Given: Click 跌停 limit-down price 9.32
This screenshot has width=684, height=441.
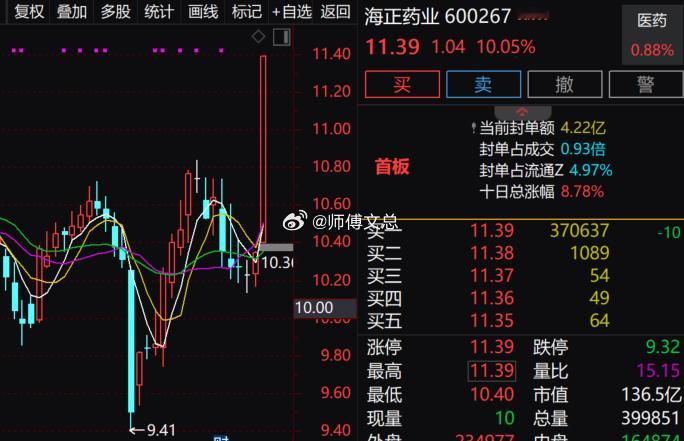Looking at the screenshot, I should (663, 347).
